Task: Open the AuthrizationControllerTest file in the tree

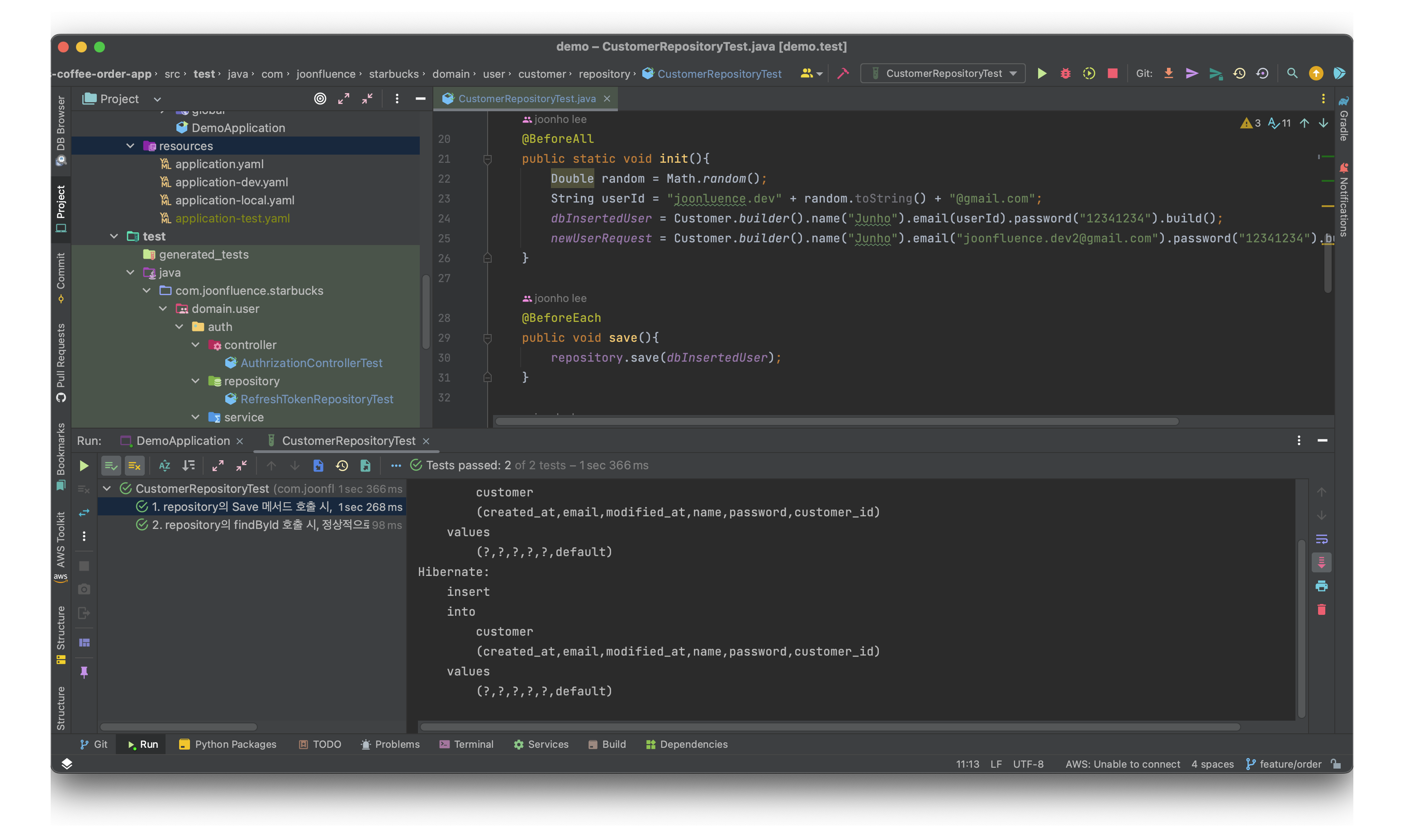Action: tap(311, 363)
